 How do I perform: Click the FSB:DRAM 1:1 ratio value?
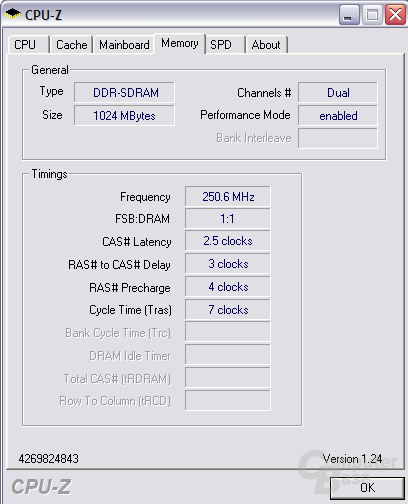click(x=228, y=219)
